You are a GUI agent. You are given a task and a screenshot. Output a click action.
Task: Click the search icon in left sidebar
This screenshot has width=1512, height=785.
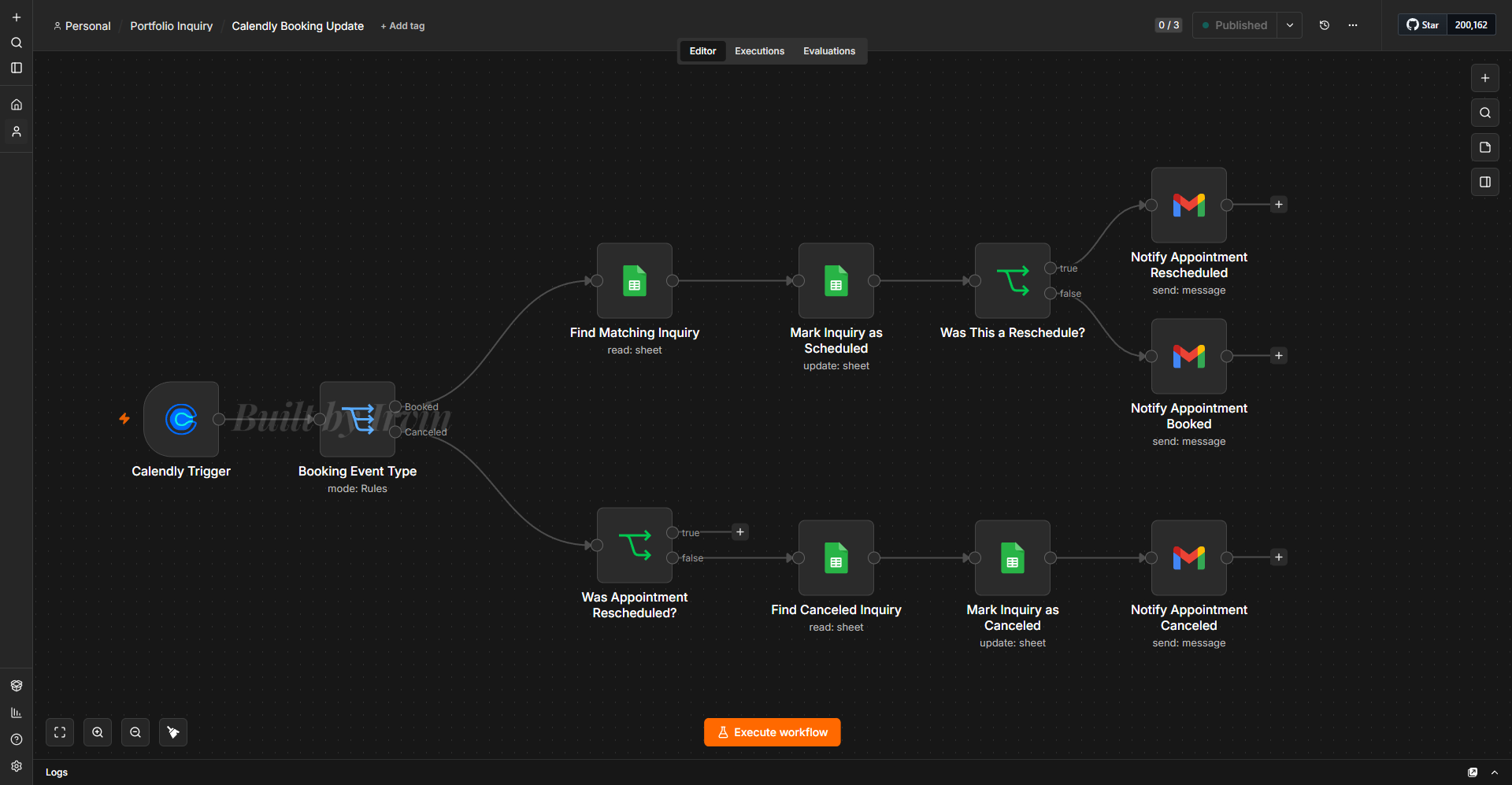click(x=17, y=43)
